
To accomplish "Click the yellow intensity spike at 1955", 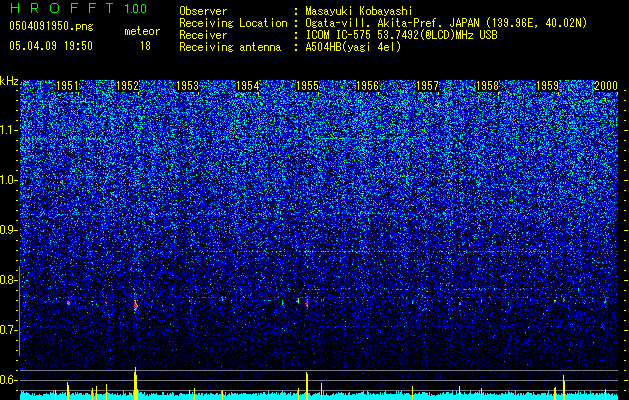I will 307,386.
